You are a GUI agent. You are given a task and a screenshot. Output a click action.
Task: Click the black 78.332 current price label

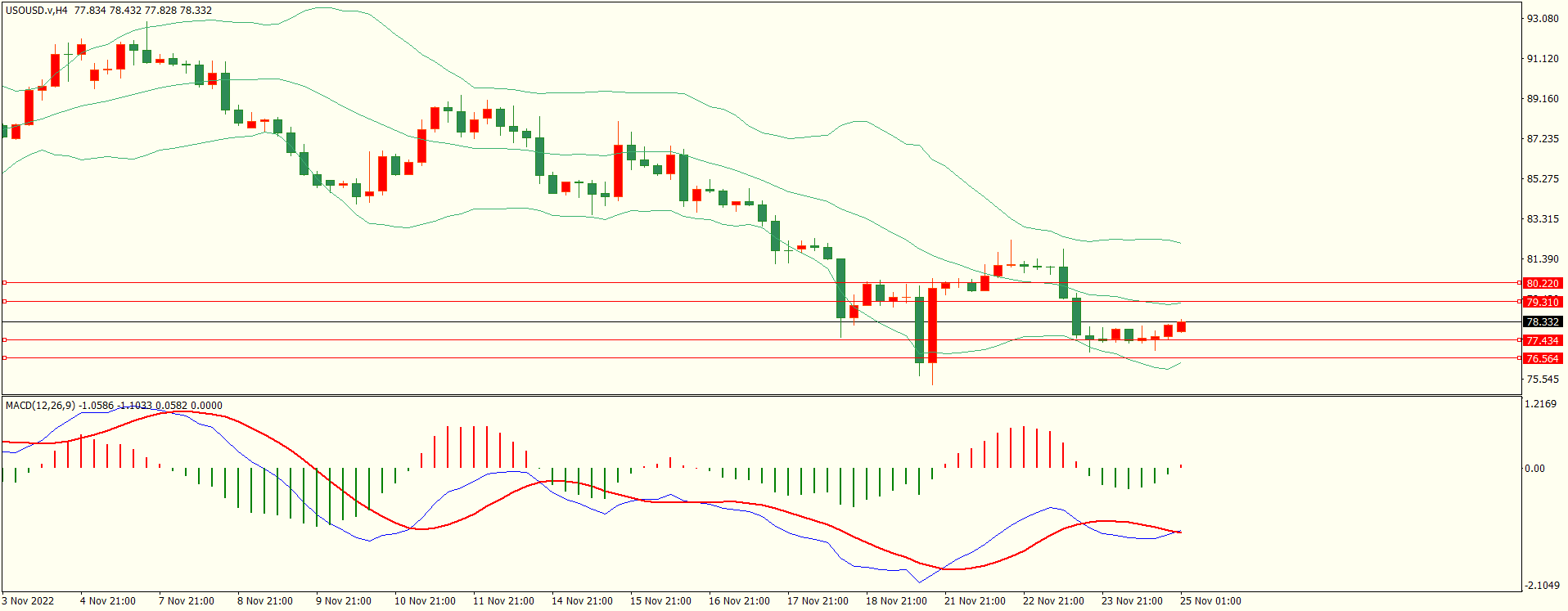click(x=1542, y=322)
